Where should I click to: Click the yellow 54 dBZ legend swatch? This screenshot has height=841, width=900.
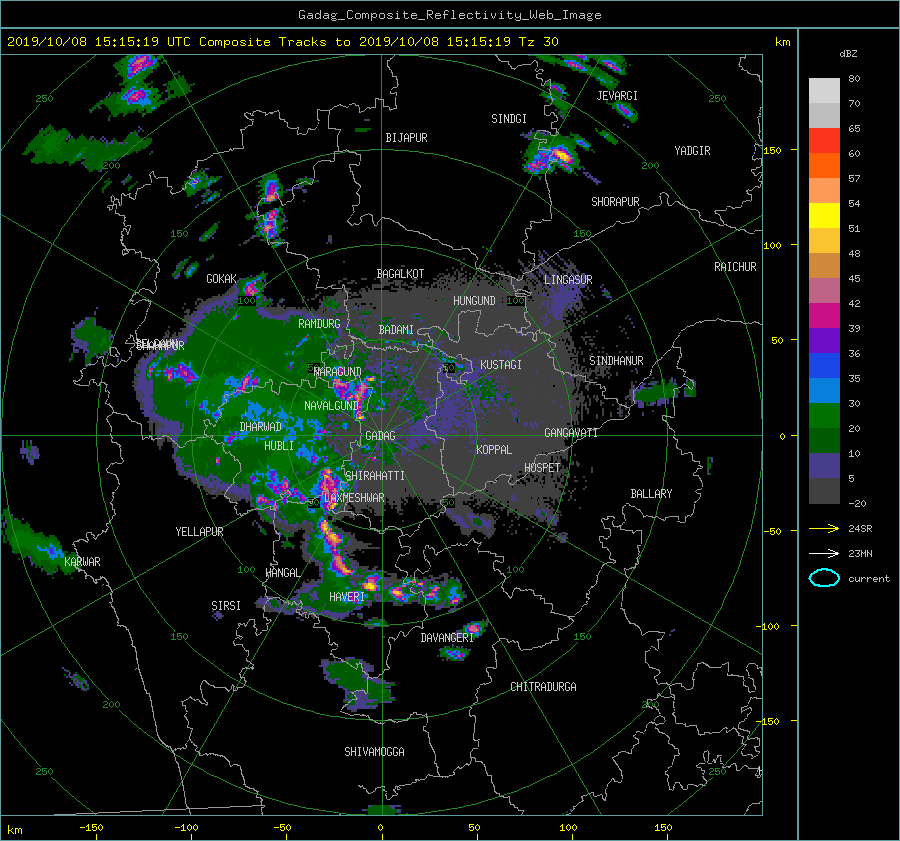tap(824, 215)
